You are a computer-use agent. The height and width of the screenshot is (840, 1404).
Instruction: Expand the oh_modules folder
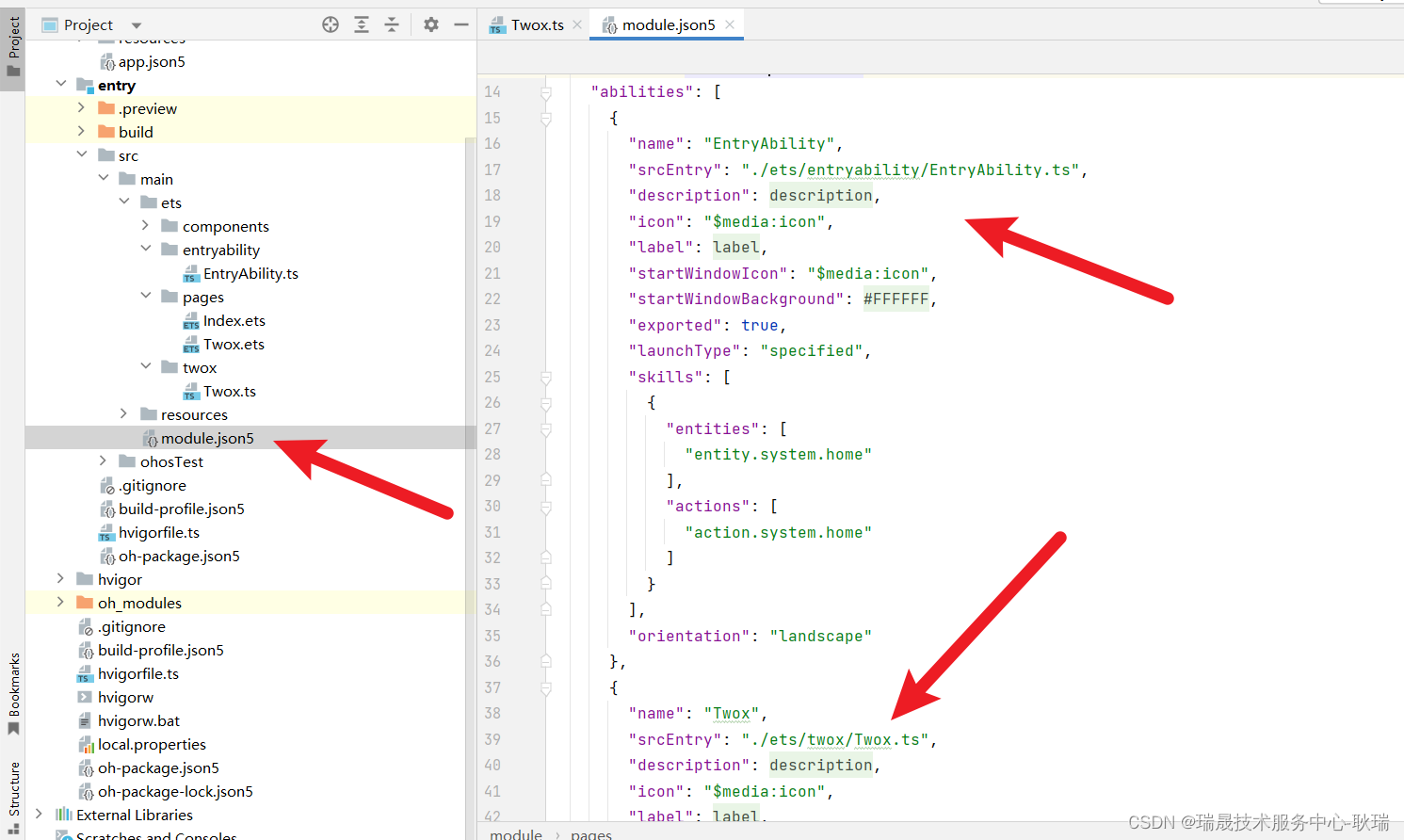point(61,603)
